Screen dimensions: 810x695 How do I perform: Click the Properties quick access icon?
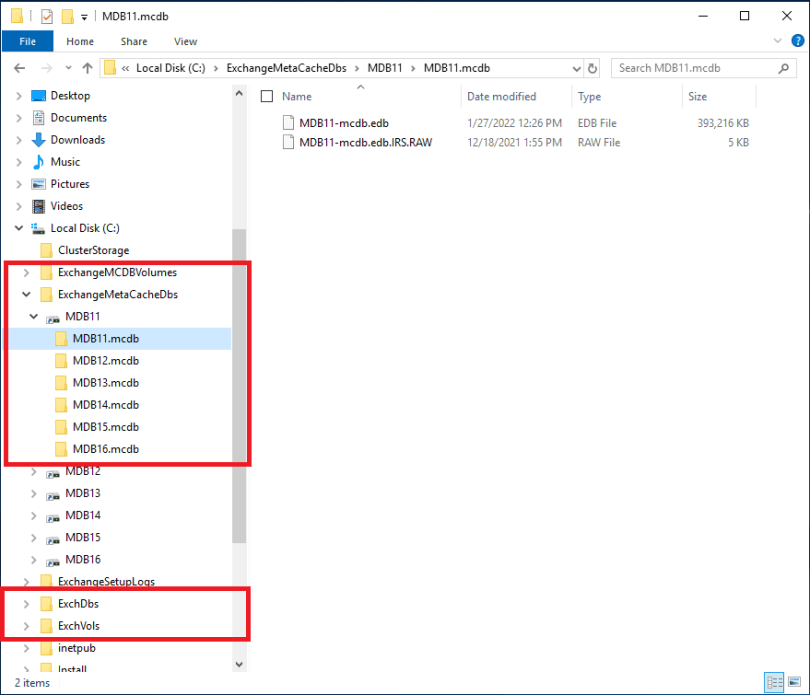pyautogui.click(x=46, y=16)
